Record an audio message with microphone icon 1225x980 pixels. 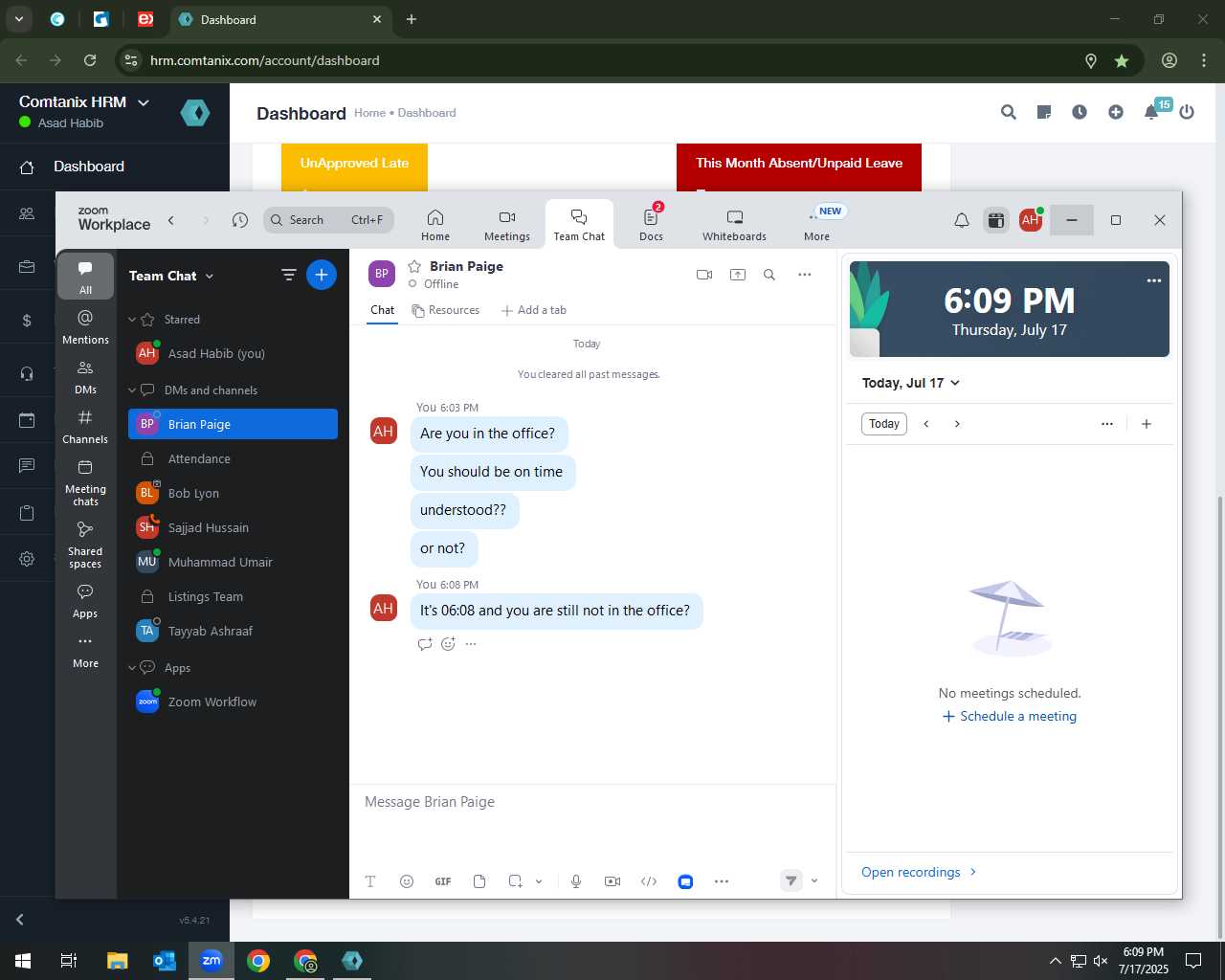coord(576,881)
